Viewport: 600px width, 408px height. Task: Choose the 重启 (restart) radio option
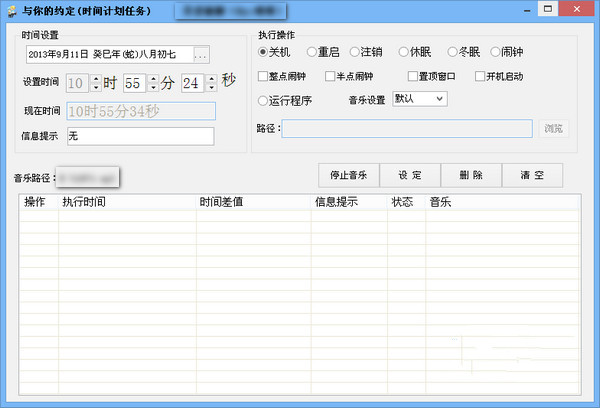312,52
